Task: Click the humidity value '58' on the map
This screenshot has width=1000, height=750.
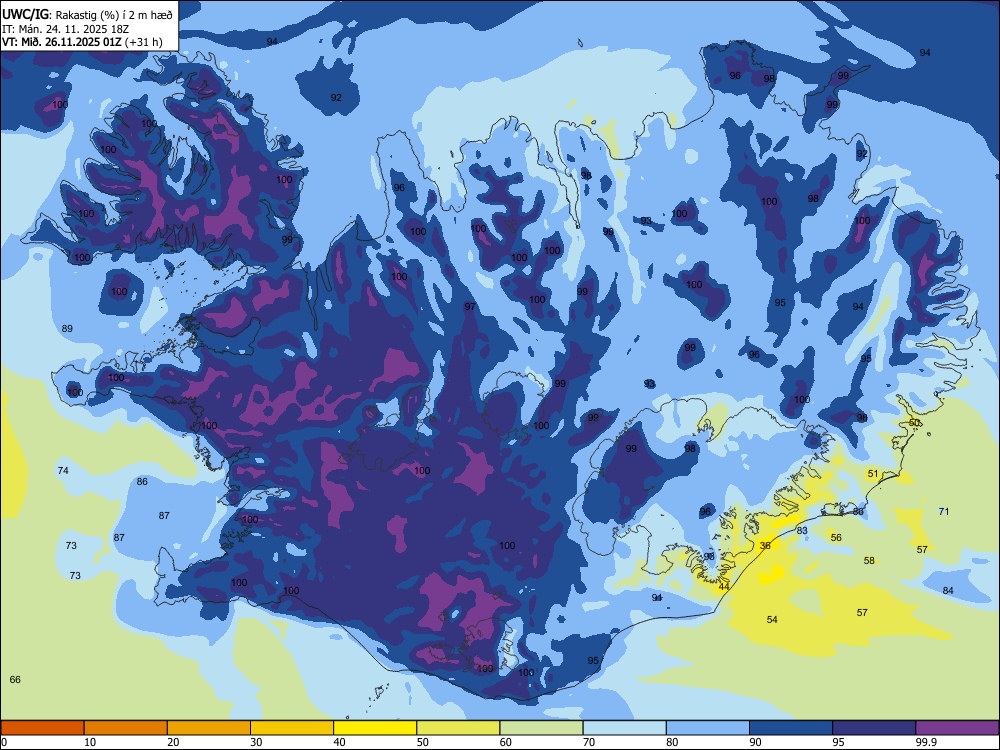Action: click(869, 561)
